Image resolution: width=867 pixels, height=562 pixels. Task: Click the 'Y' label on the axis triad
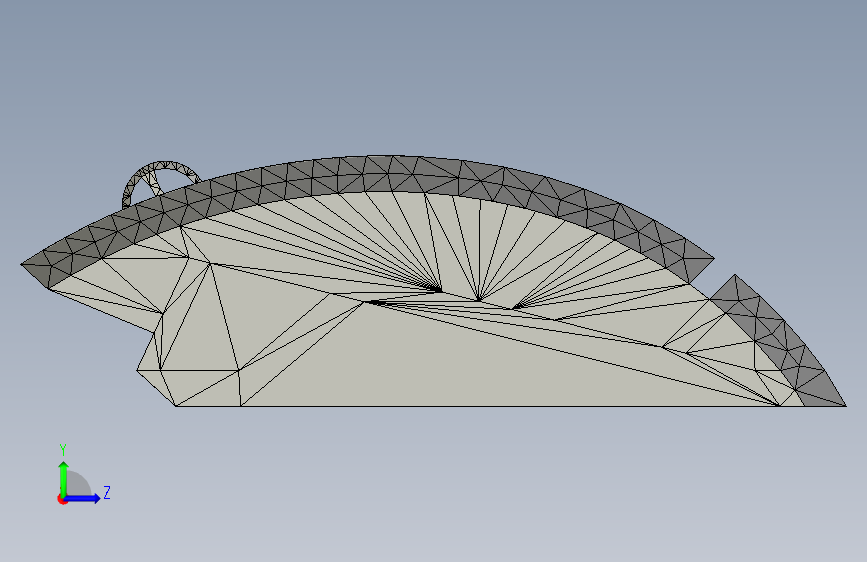(63, 450)
